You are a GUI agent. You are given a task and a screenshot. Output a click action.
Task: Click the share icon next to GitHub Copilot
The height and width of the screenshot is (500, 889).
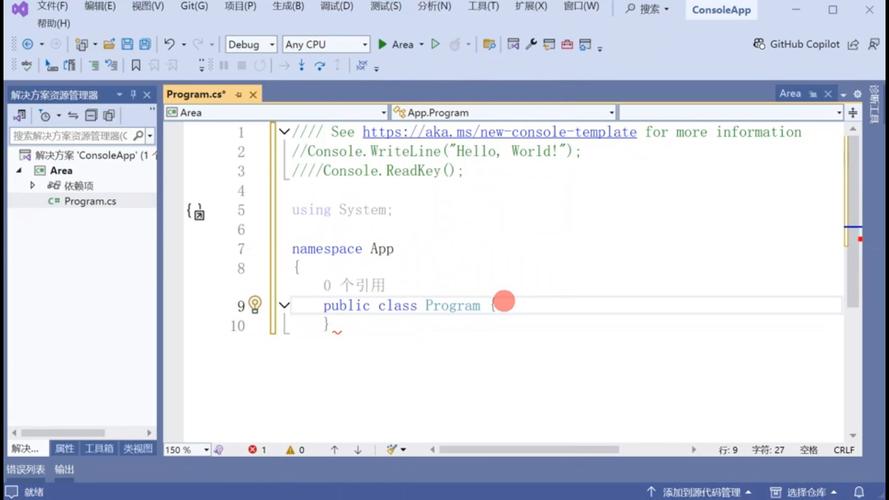853,44
